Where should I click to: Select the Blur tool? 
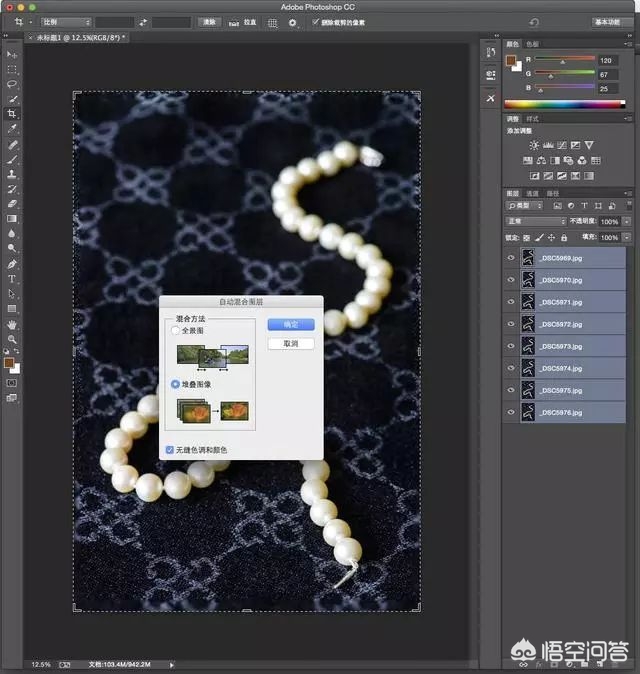tap(12, 233)
